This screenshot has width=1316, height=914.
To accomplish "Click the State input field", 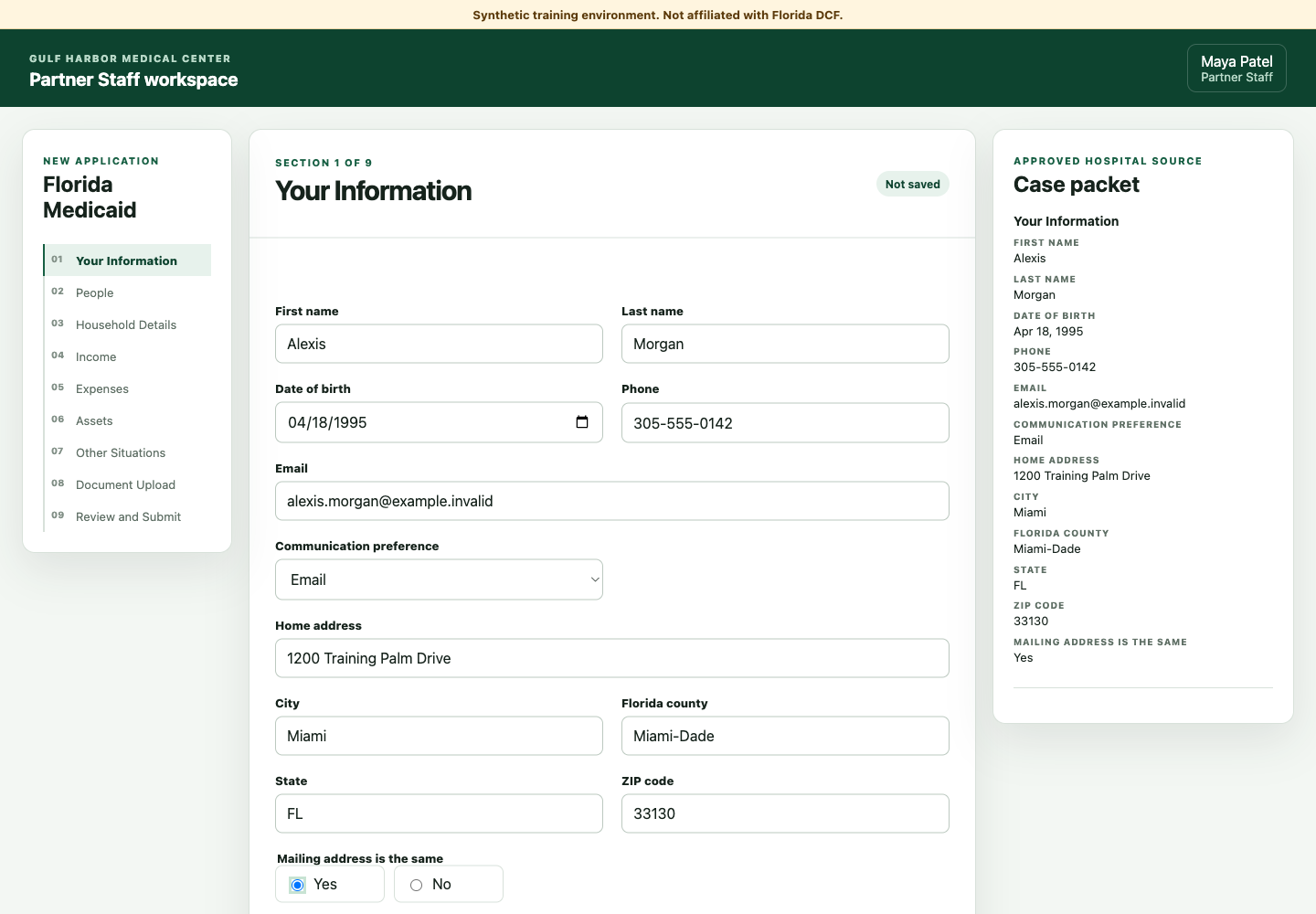I will click(439, 813).
